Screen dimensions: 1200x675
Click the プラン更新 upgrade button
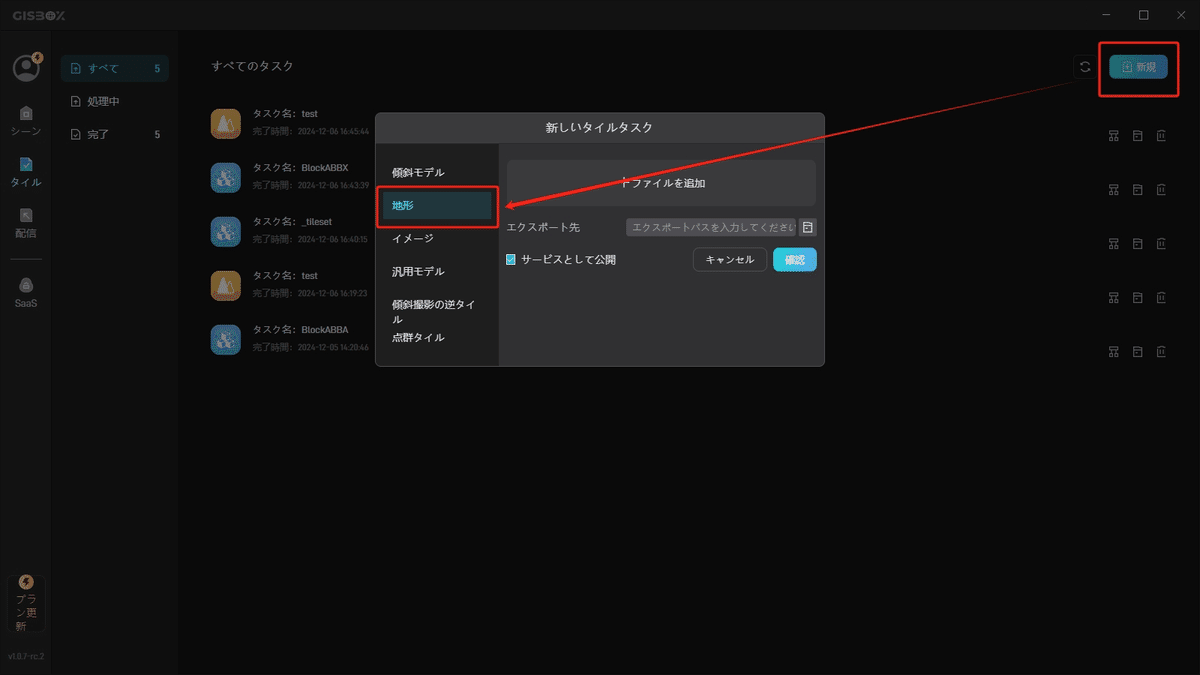coord(26,603)
